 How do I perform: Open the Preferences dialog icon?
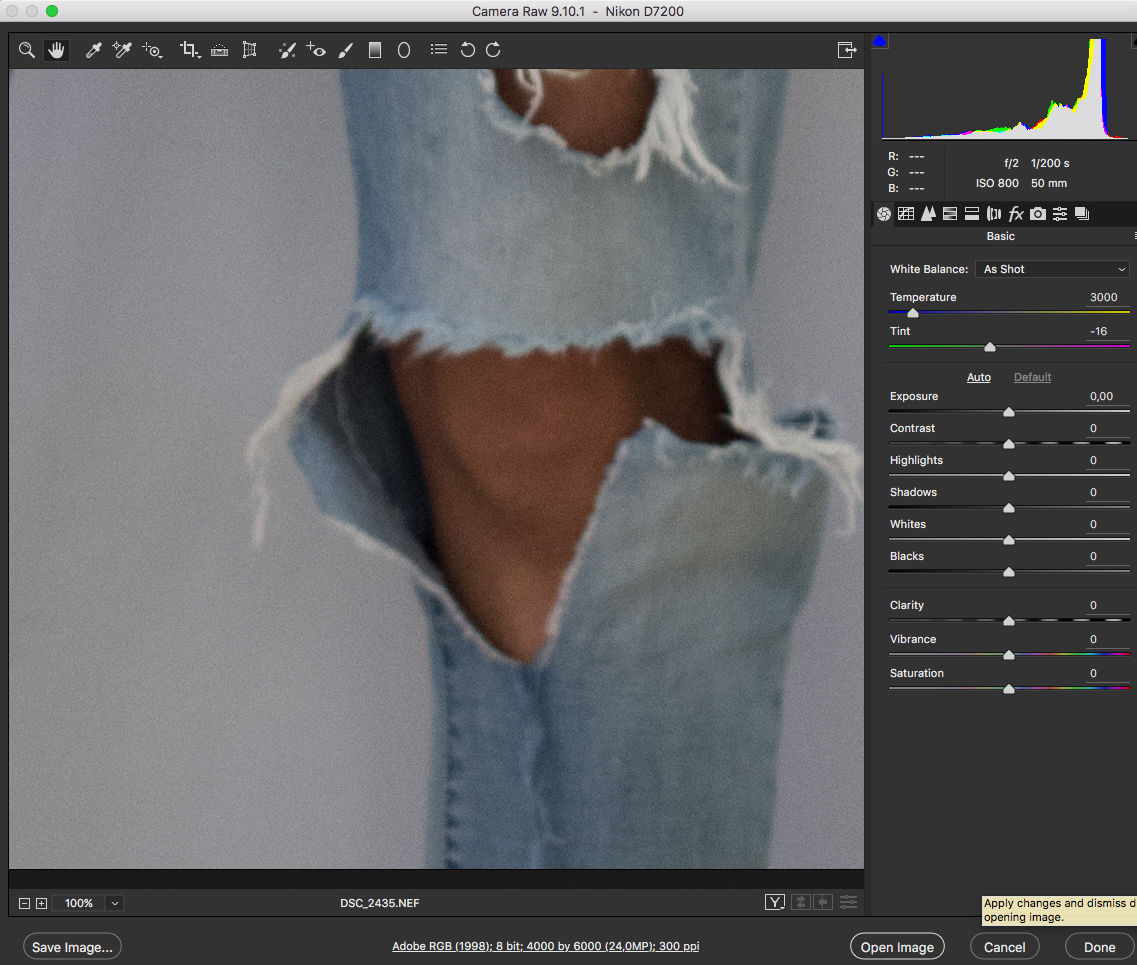pos(438,50)
